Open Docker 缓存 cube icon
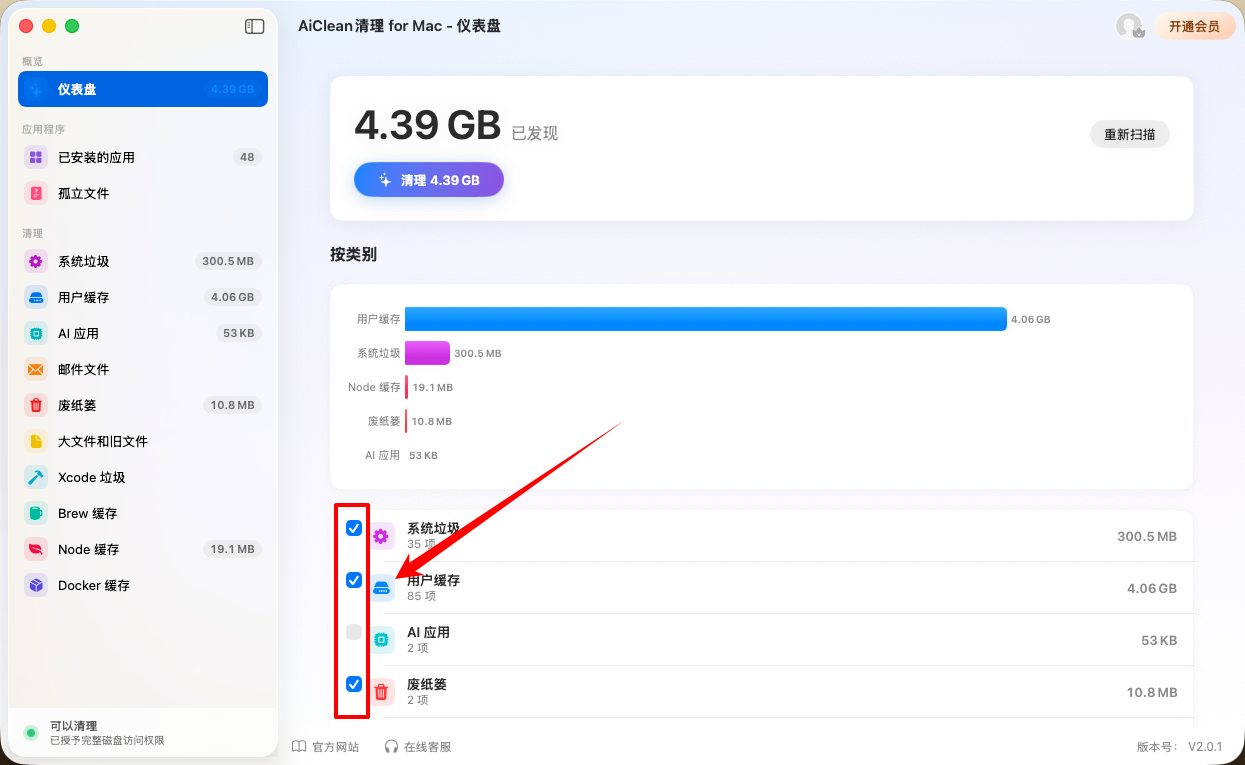 36,585
